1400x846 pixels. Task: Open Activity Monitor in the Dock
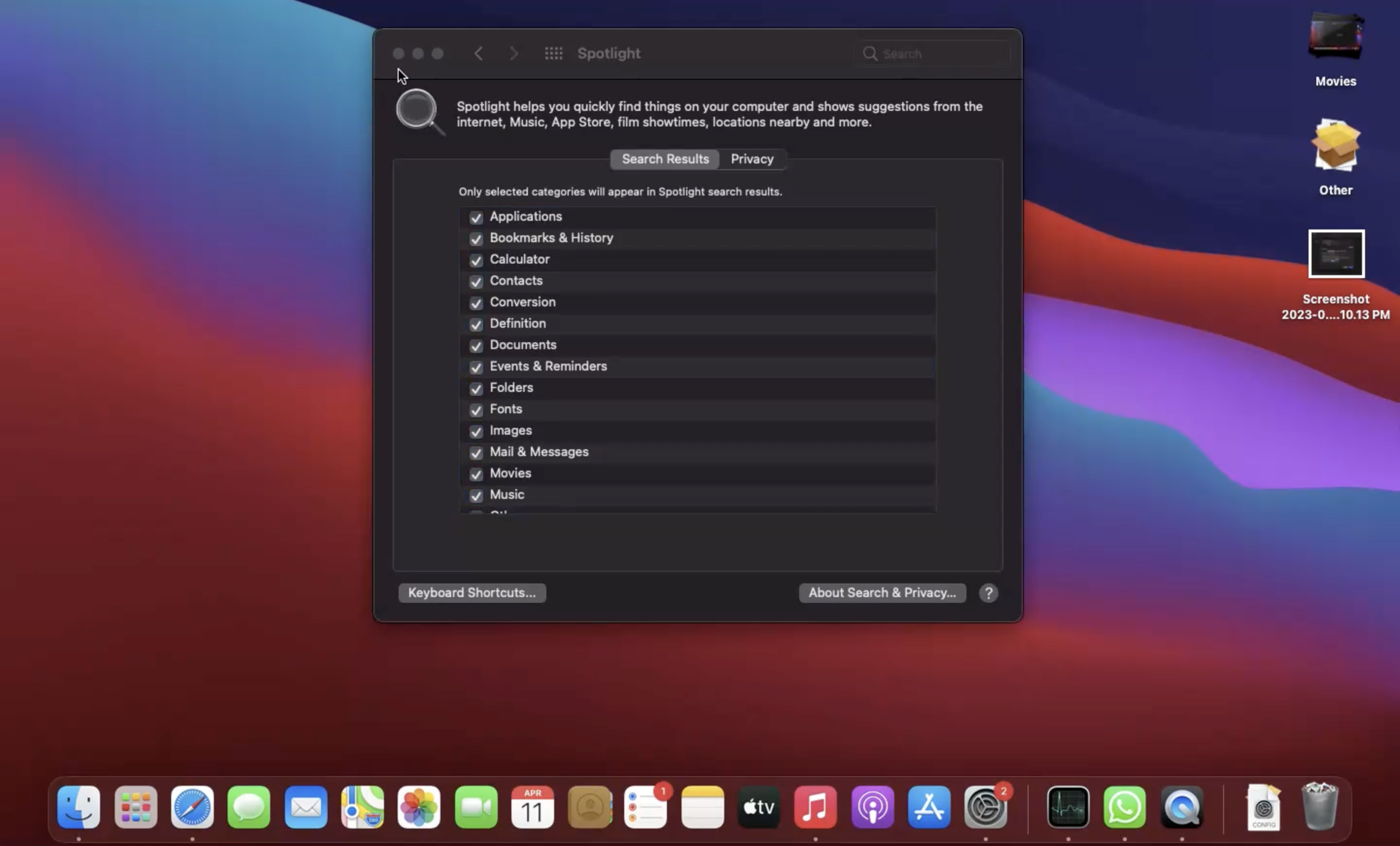click(1068, 807)
